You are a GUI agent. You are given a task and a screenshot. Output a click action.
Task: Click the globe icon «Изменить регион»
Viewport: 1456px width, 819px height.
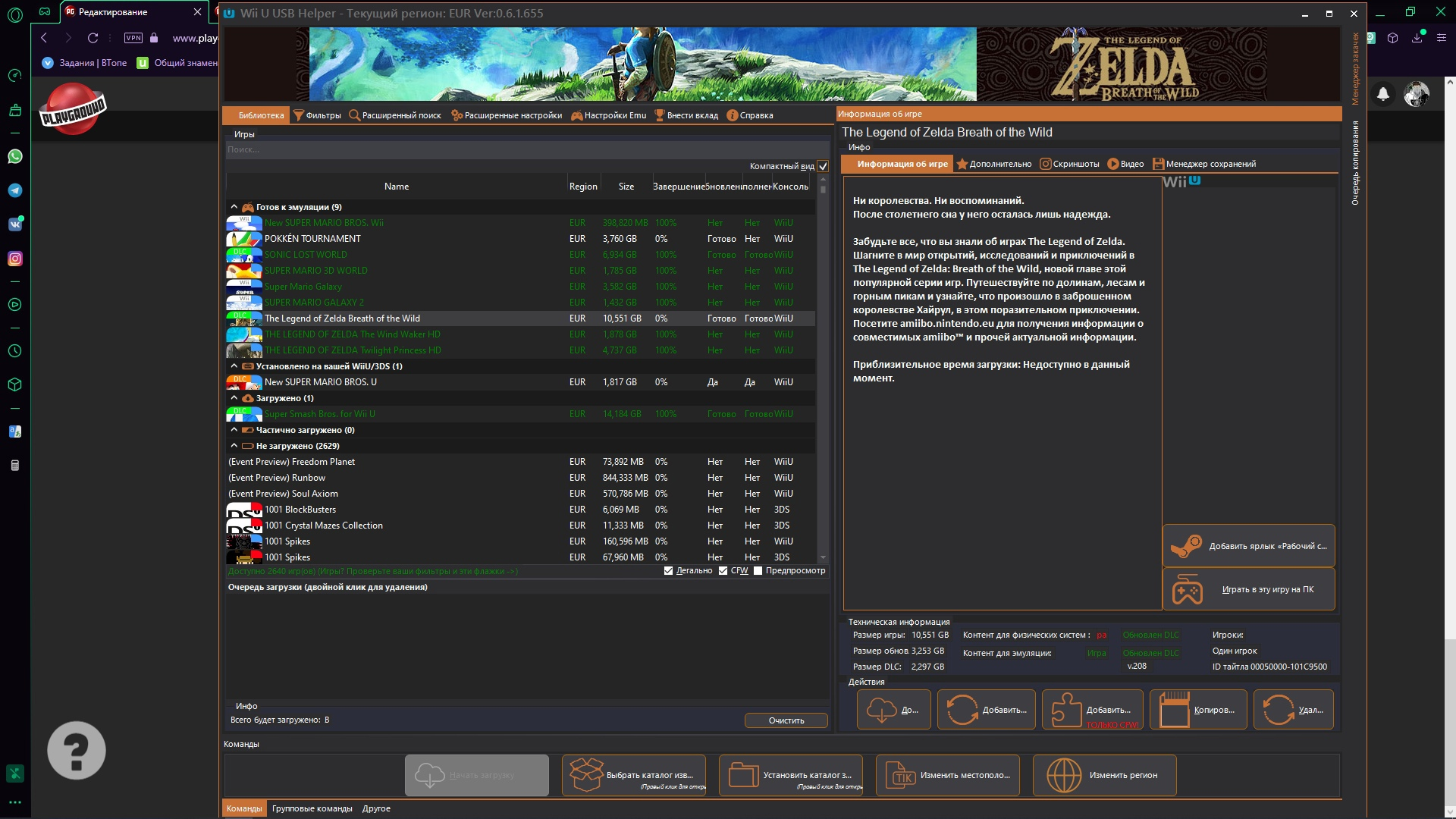[x=1104, y=775]
